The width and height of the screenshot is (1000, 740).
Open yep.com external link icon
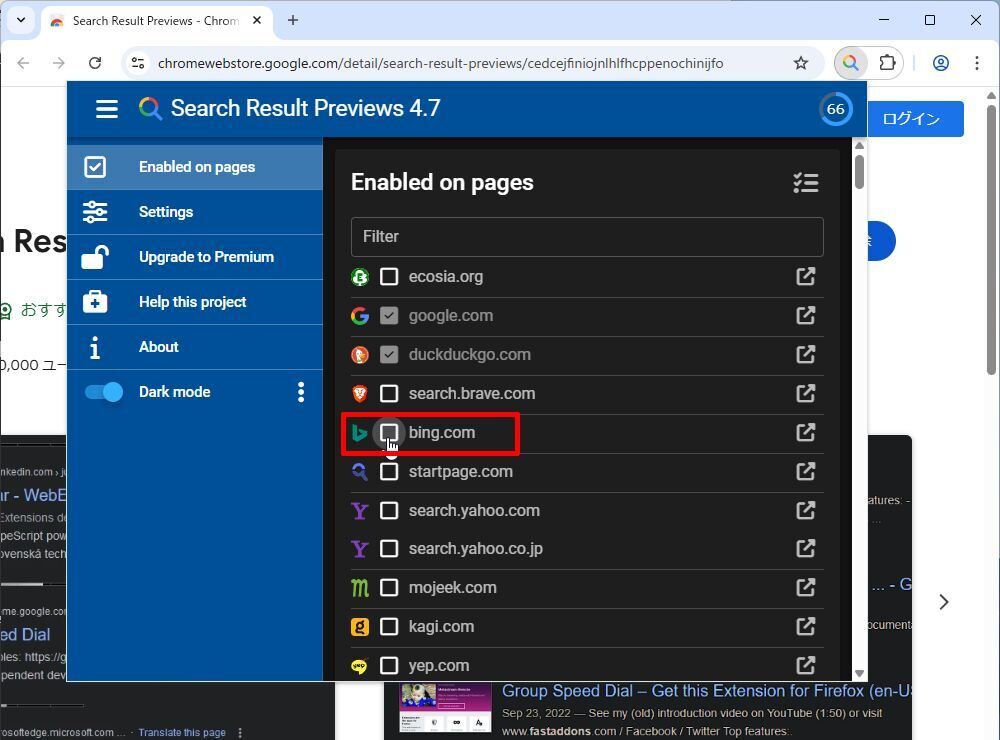[x=805, y=665]
